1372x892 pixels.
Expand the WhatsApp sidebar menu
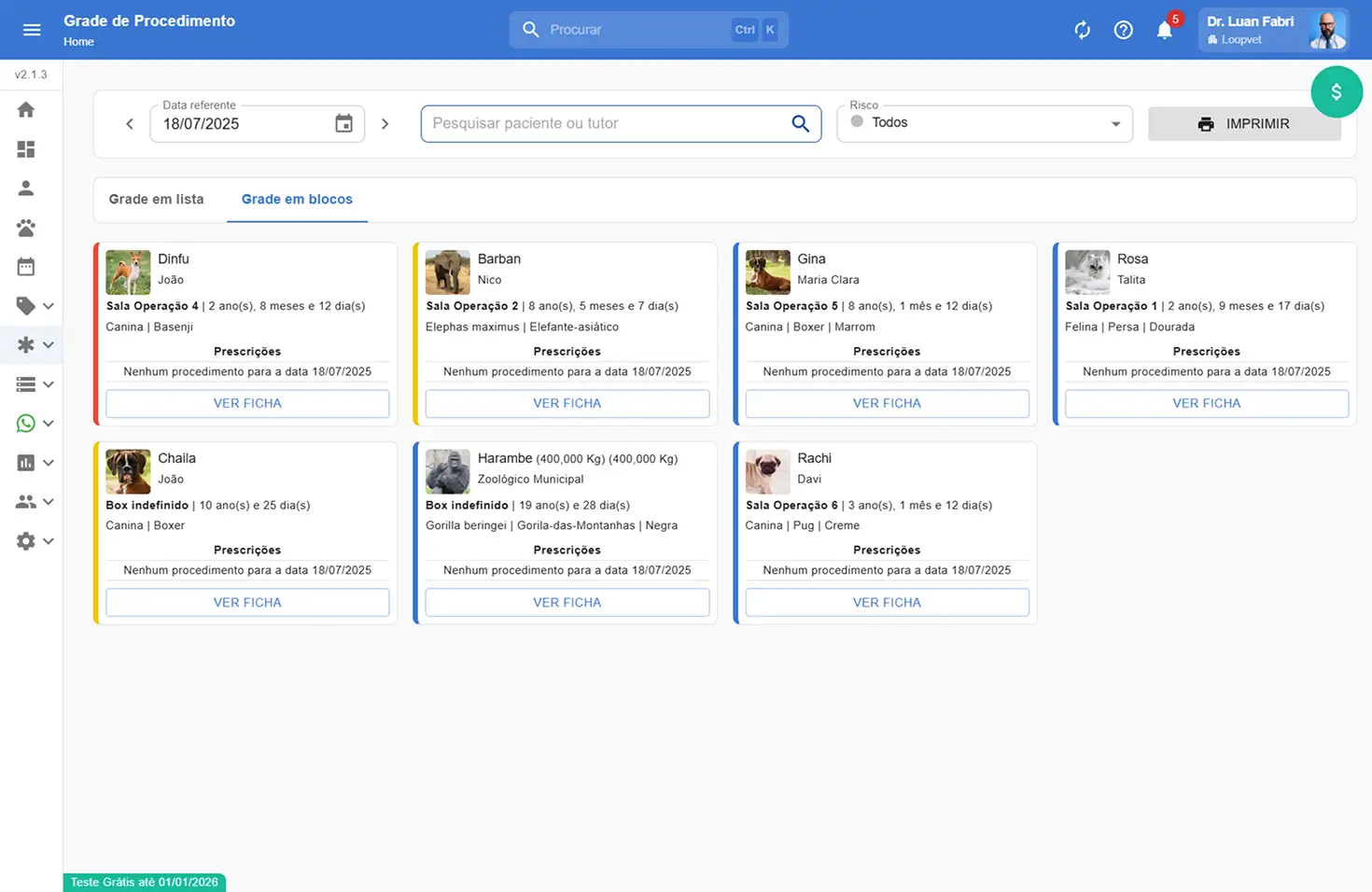[35, 424]
